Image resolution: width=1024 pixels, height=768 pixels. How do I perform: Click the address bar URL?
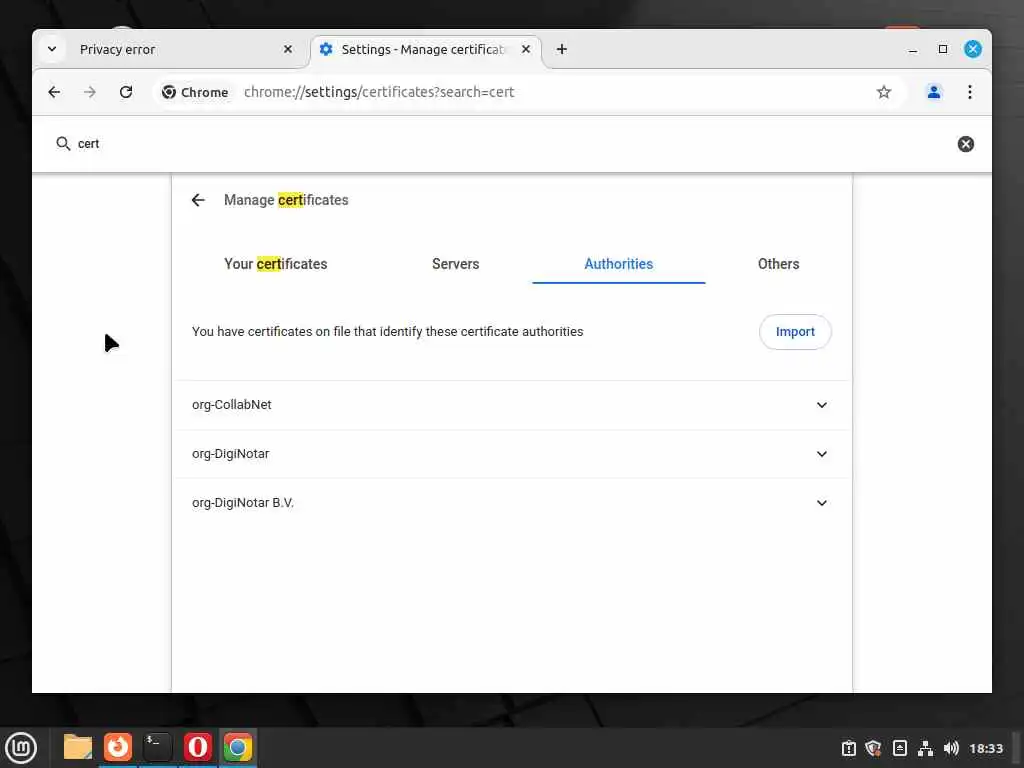379,92
